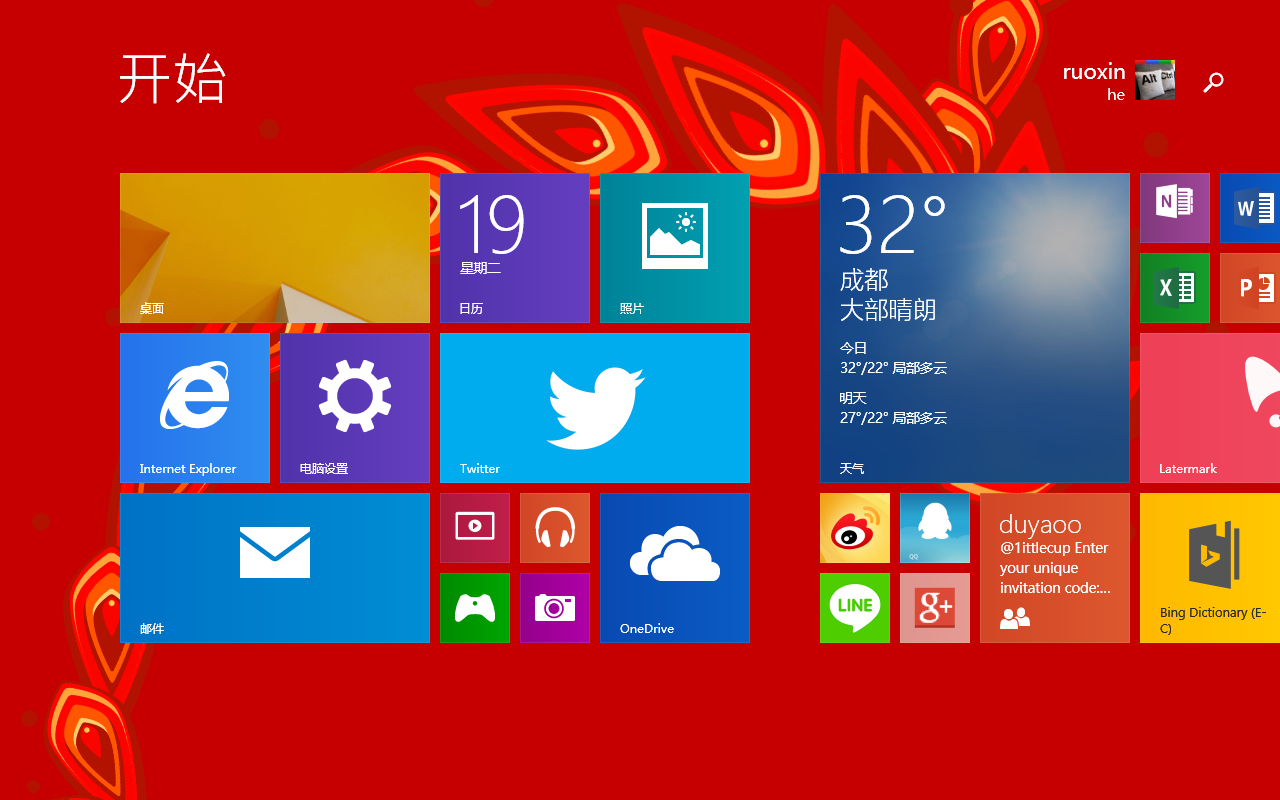
Task: Launch the Photos (照片) tile
Action: point(675,248)
